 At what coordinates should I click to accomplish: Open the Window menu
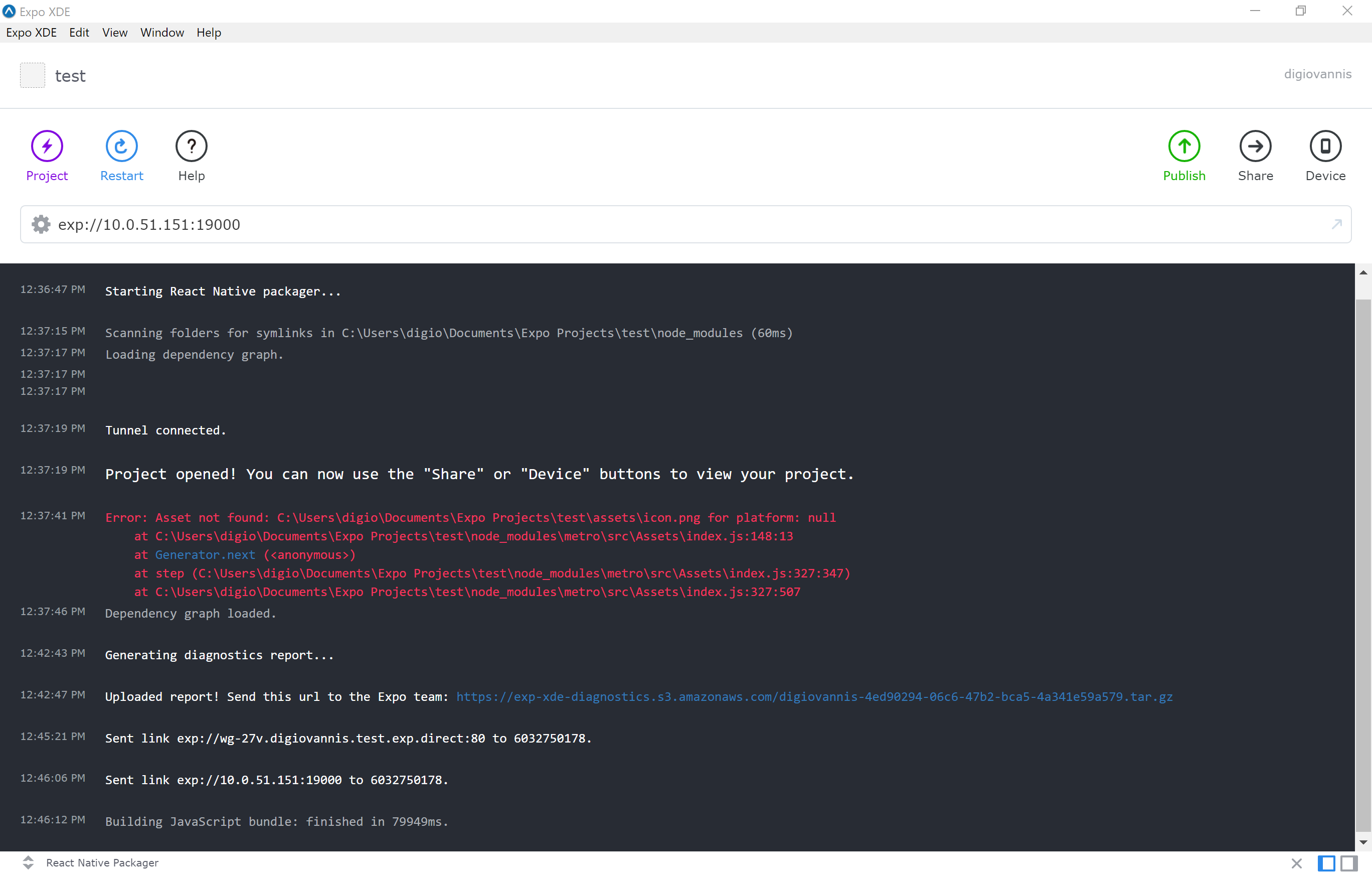pyautogui.click(x=162, y=33)
